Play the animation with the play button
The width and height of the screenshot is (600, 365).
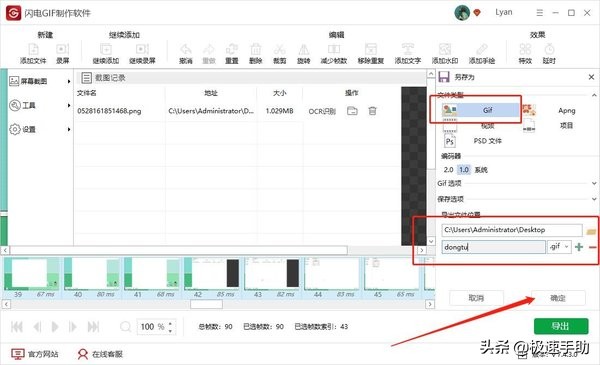55,327
